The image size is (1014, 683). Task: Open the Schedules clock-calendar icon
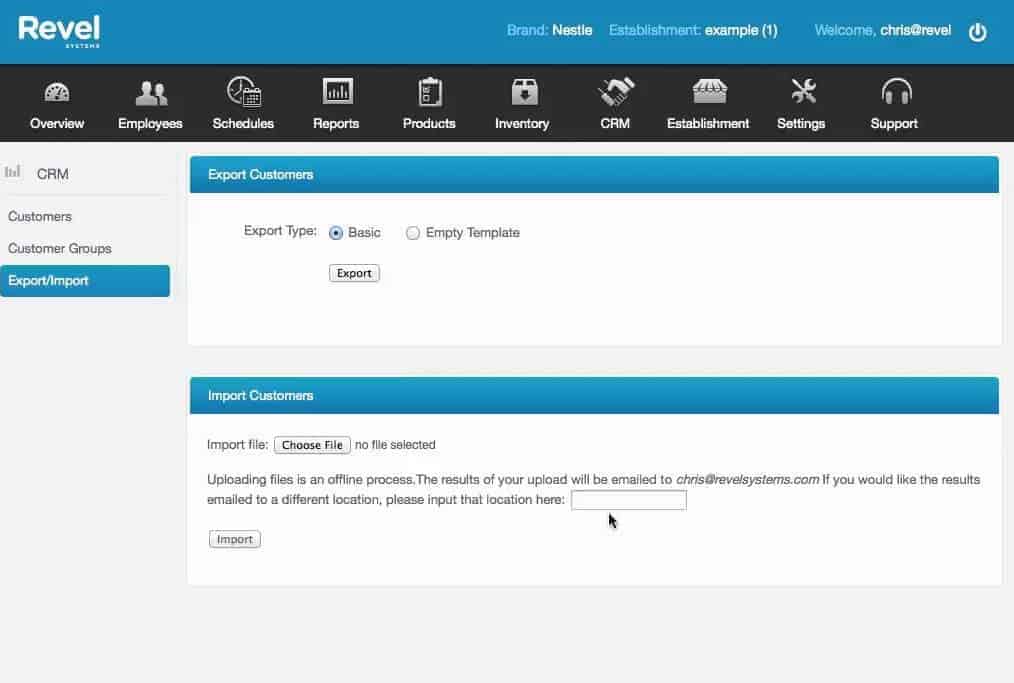click(x=243, y=92)
